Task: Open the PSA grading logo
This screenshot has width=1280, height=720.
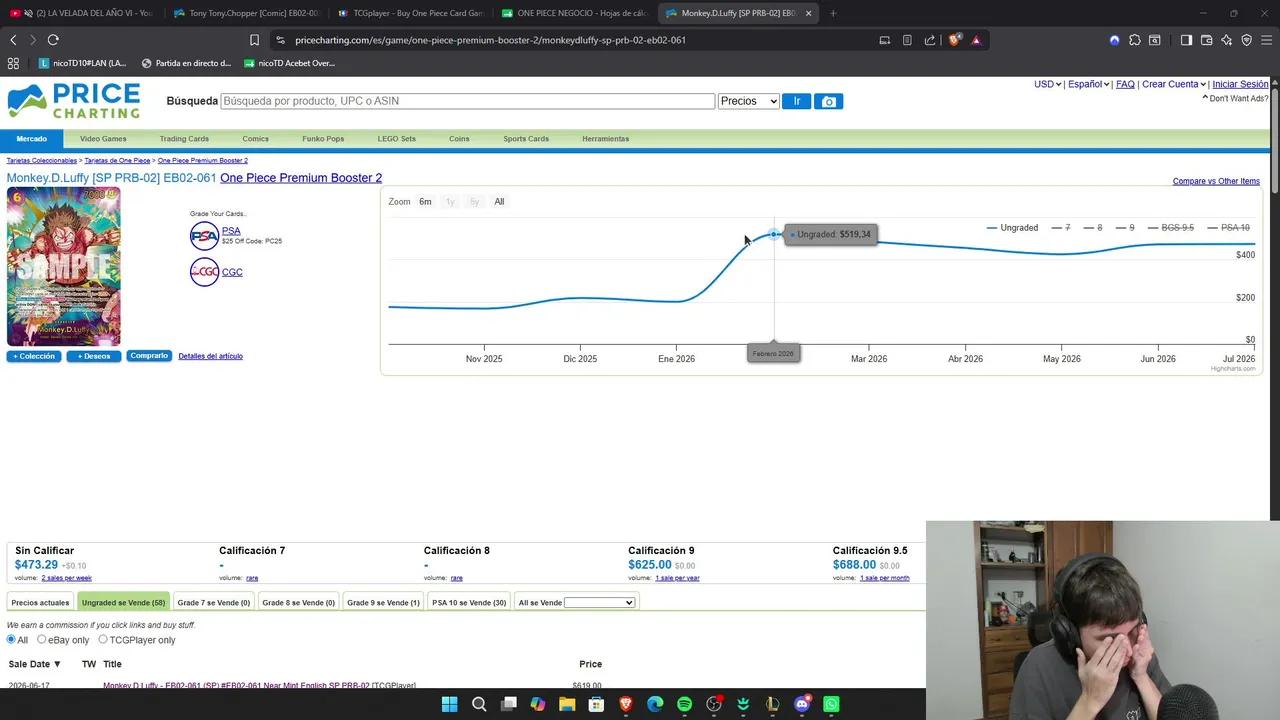Action: pyautogui.click(x=204, y=236)
